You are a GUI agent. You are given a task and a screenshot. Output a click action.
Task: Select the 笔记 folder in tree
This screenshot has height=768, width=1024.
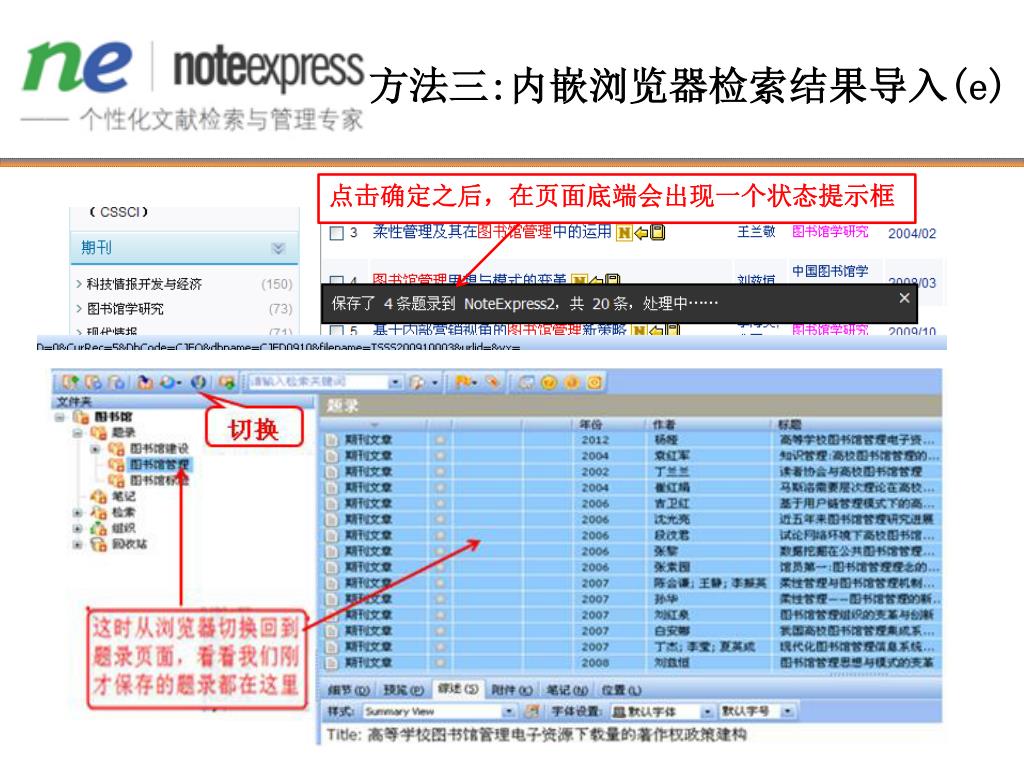123,496
